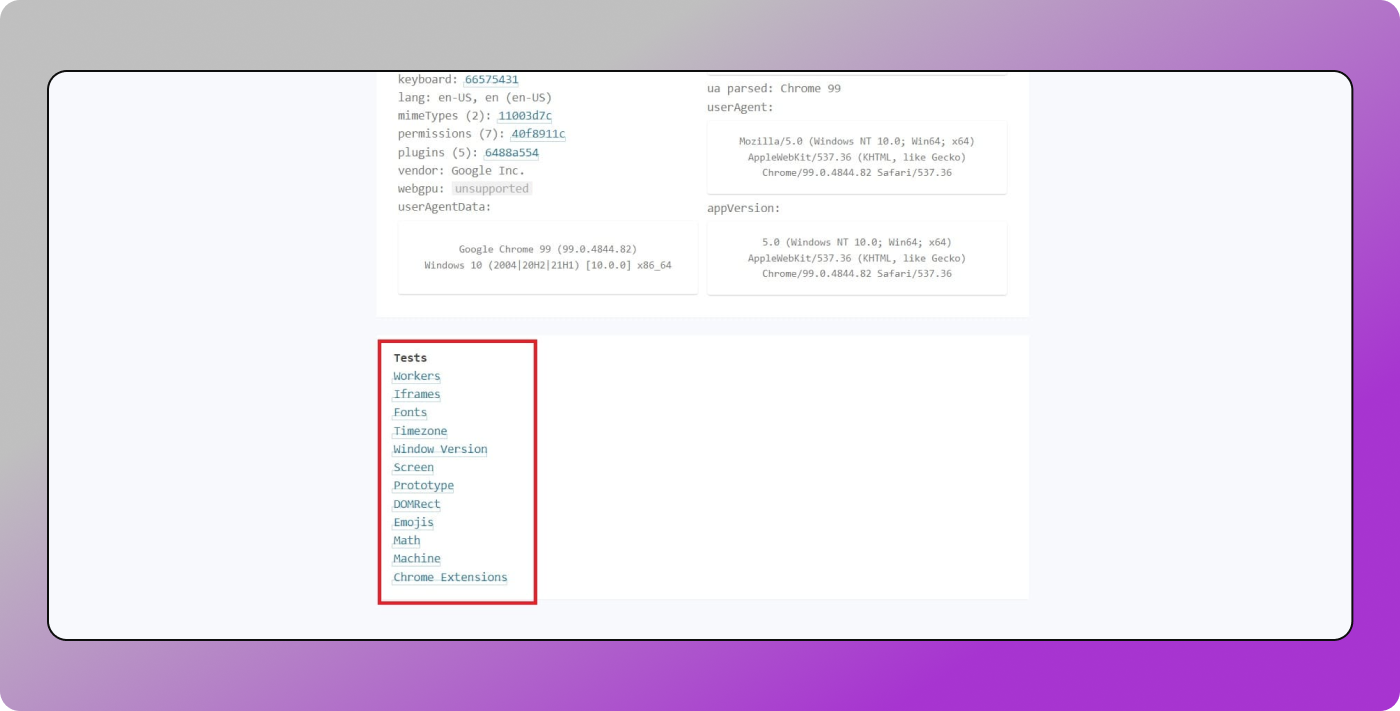Open the Prototype test link
The width and height of the screenshot is (1400, 711).
[x=423, y=485]
